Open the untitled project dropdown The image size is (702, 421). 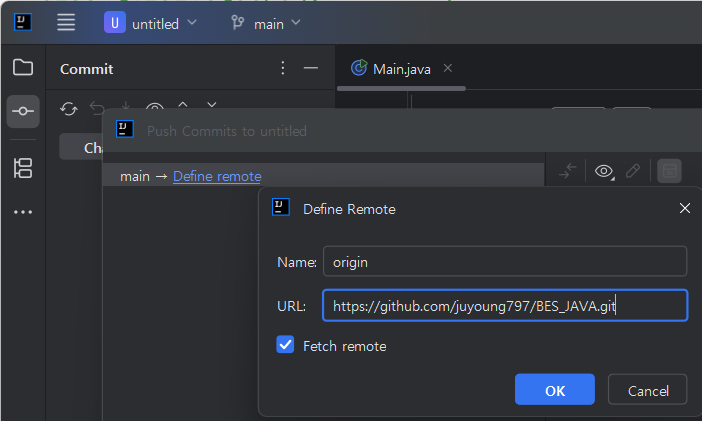150,23
